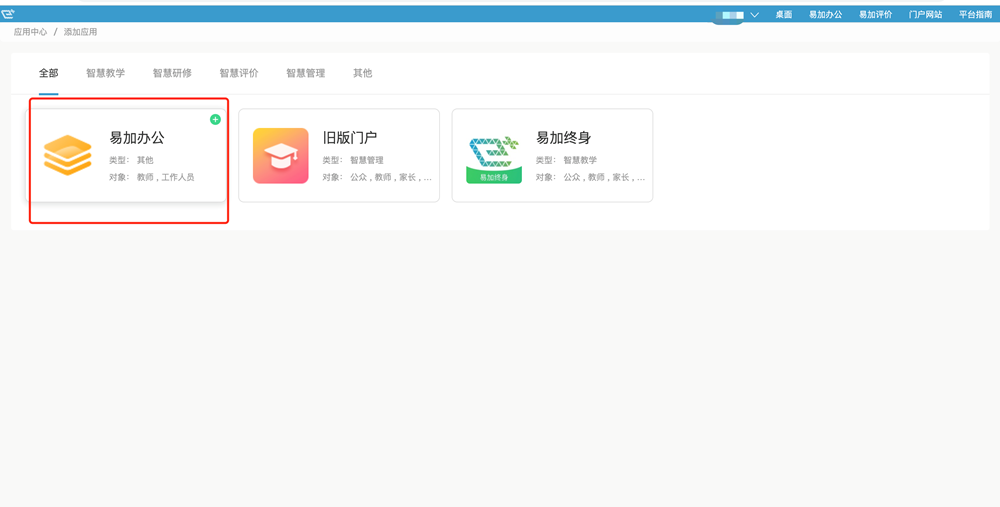Open 易加办公 from the top navigation bar

825,15
